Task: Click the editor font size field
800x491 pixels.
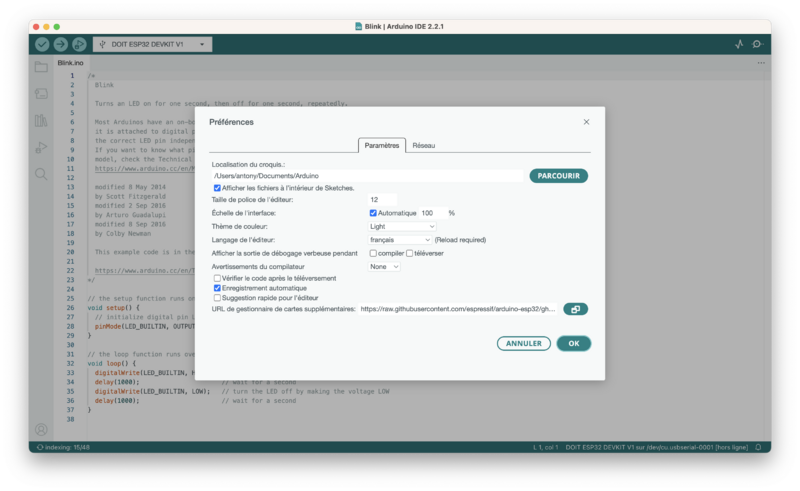Action: coord(382,200)
